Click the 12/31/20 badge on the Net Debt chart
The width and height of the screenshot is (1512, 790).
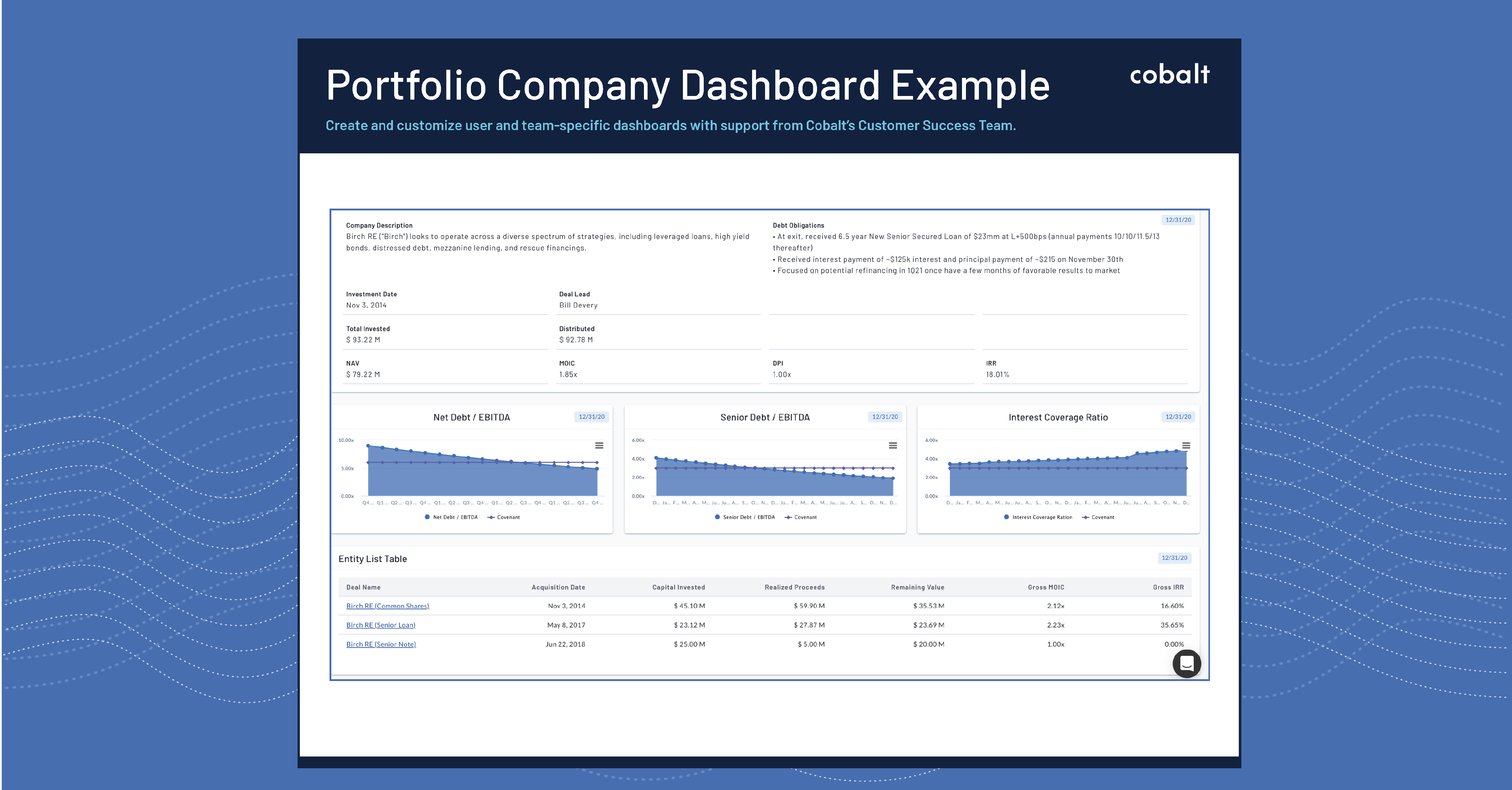[x=592, y=417]
